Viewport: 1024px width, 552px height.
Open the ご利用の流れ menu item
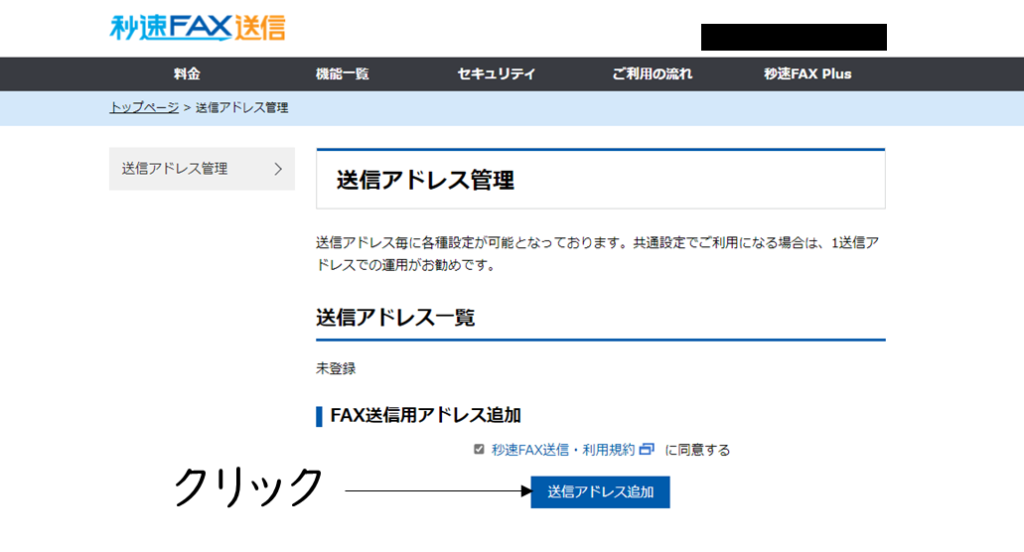click(x=652, y=74)
